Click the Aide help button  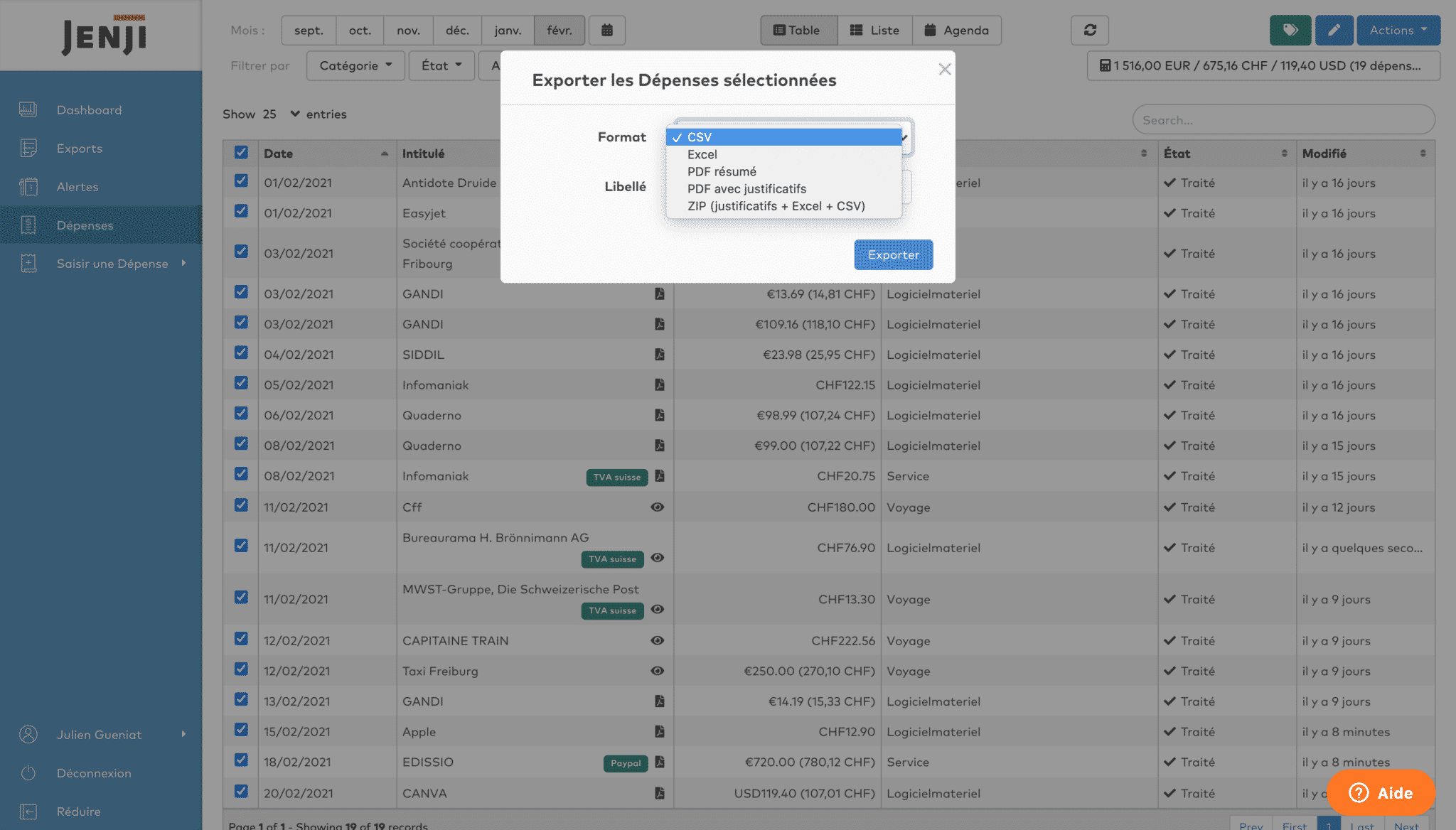[x=1381, y=793]
